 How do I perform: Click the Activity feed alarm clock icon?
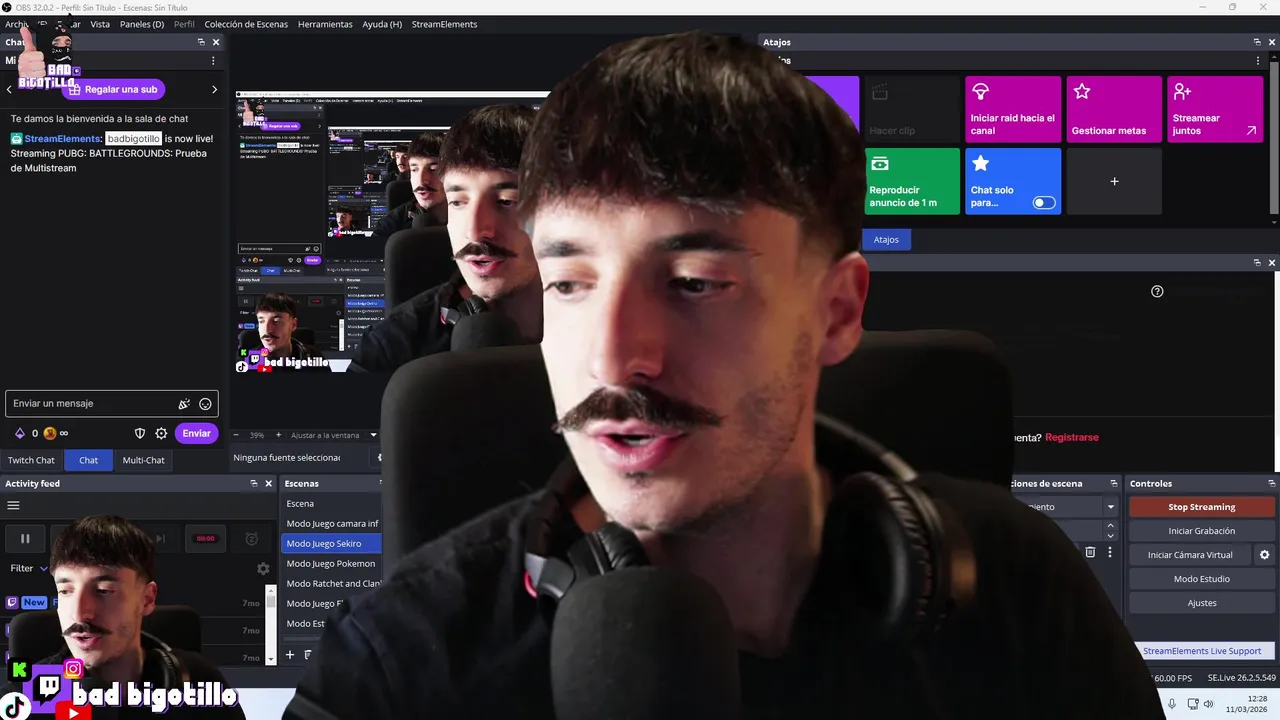pos(252,539)
